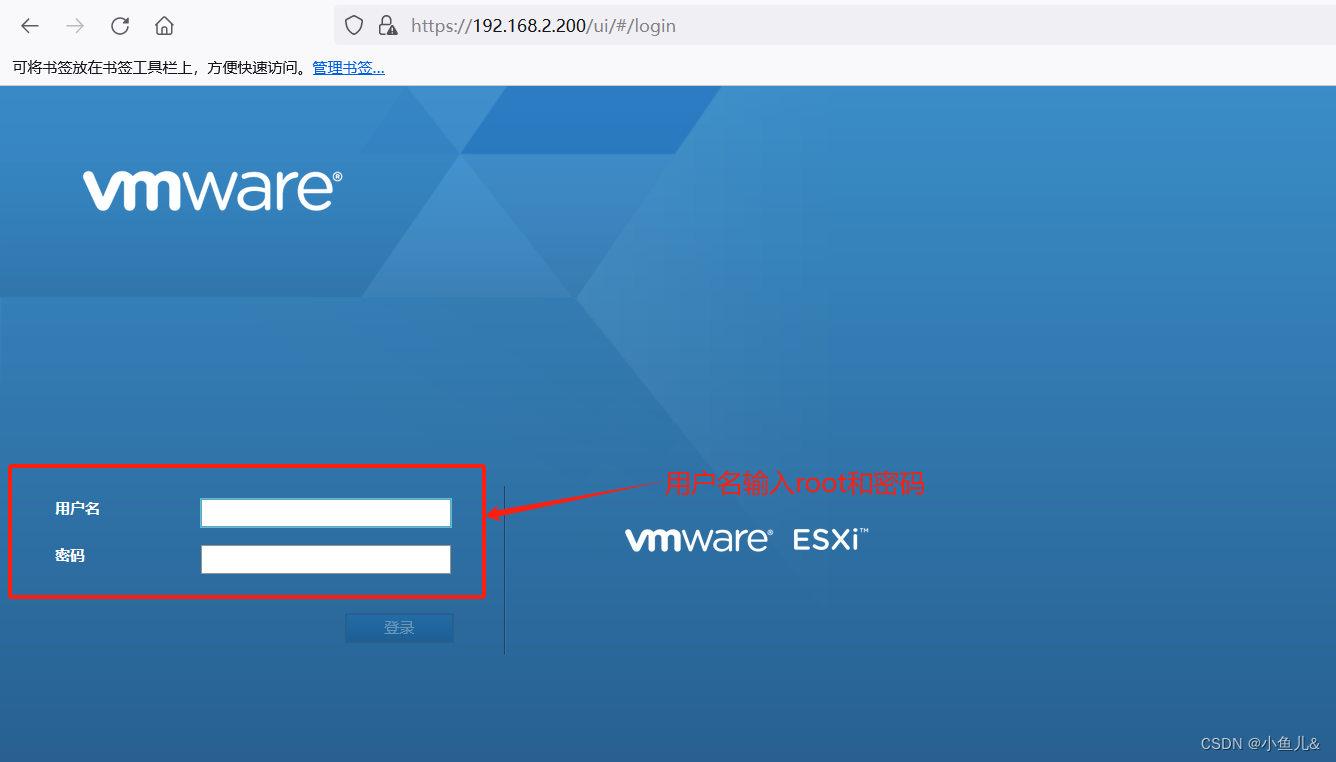This screenshot has width=1336, height=762.
Task: Click the 密码 label text
Action: (x=70, y=556)
